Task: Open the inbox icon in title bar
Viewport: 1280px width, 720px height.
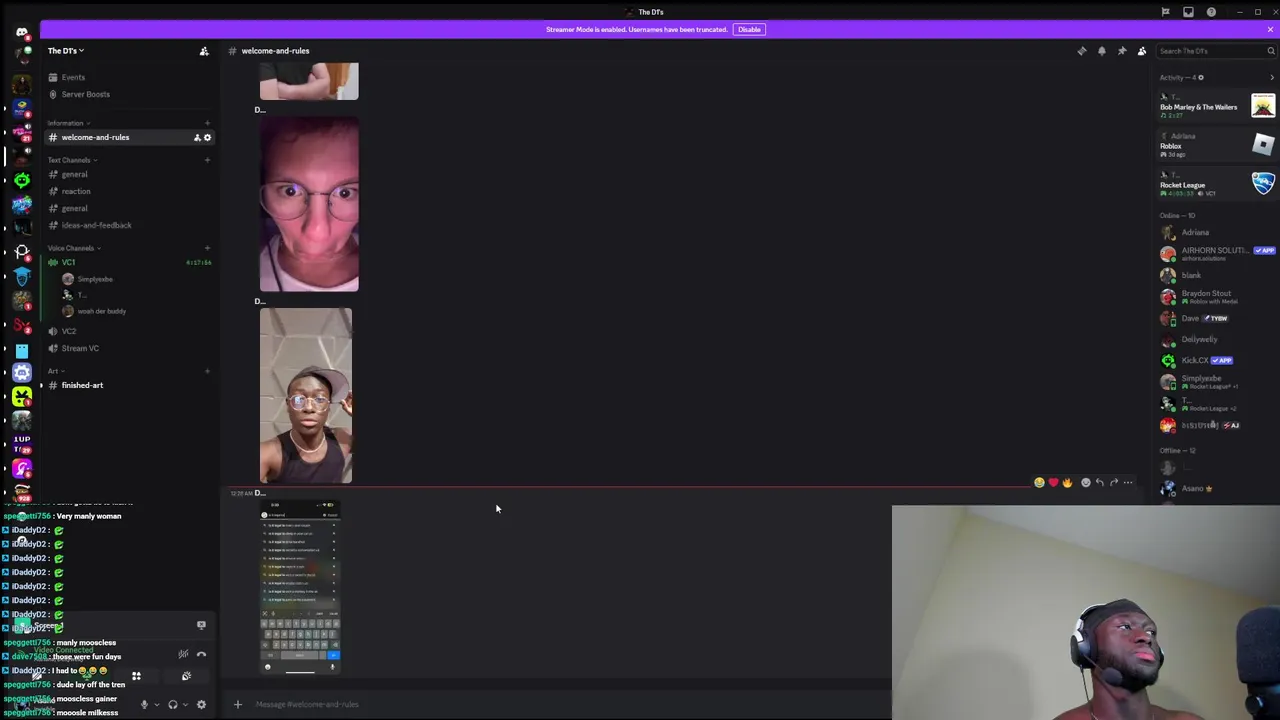Action: [1188, 12]
